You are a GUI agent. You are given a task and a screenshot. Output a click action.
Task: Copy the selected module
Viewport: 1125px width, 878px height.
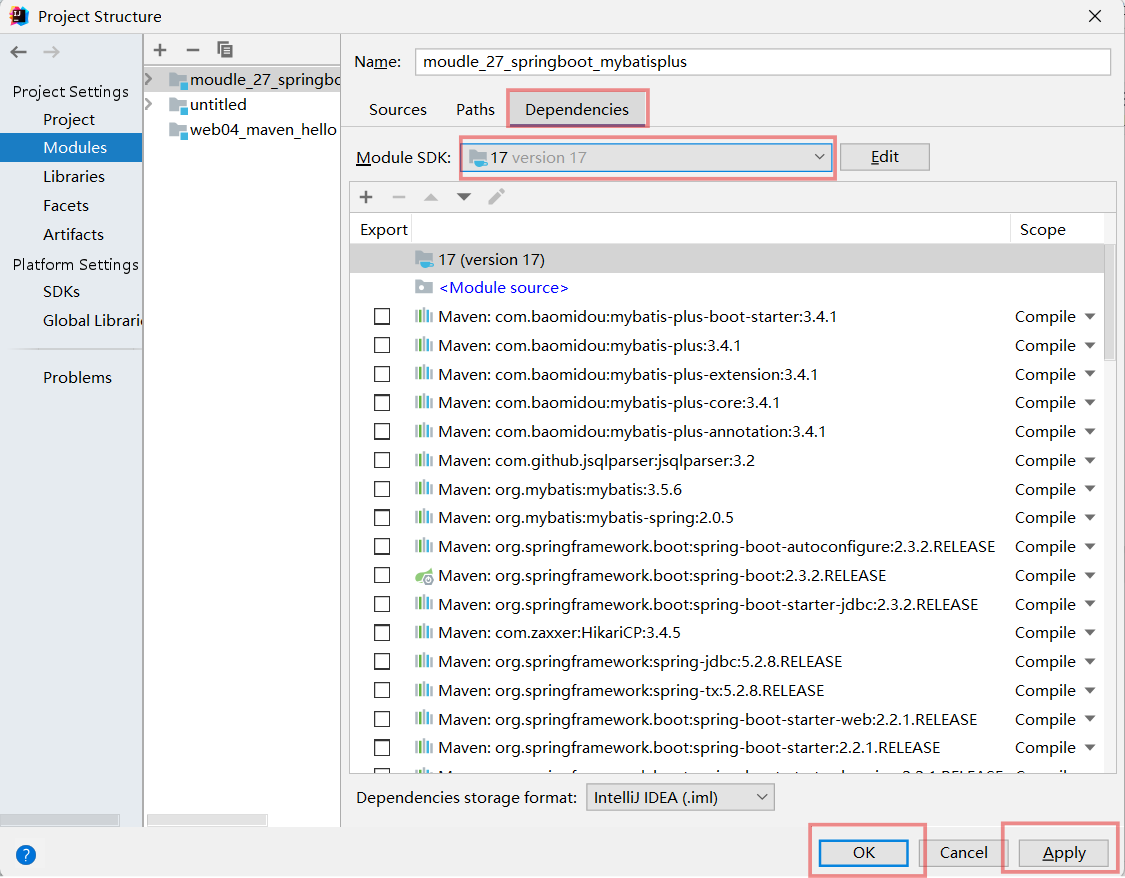(x=225, y=49)
